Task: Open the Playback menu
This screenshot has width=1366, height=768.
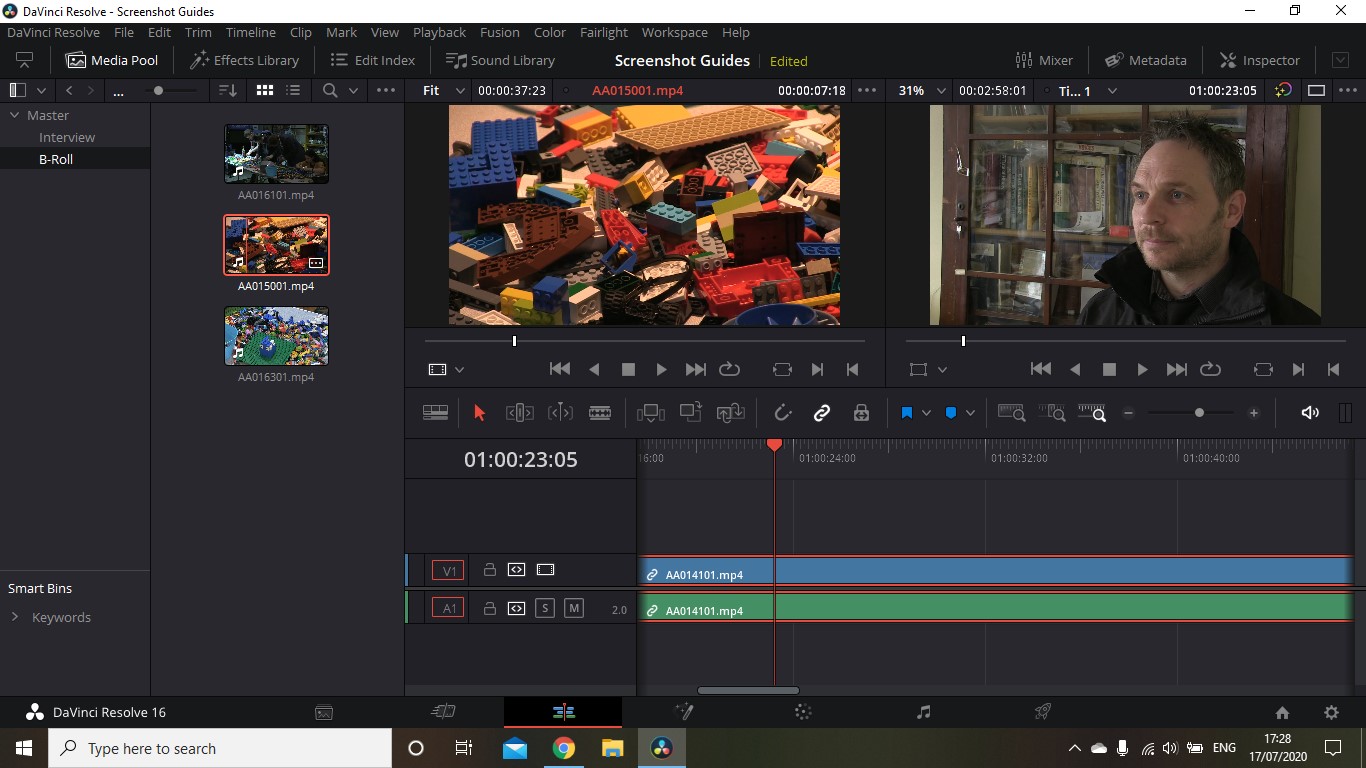Action: [439, 32]
